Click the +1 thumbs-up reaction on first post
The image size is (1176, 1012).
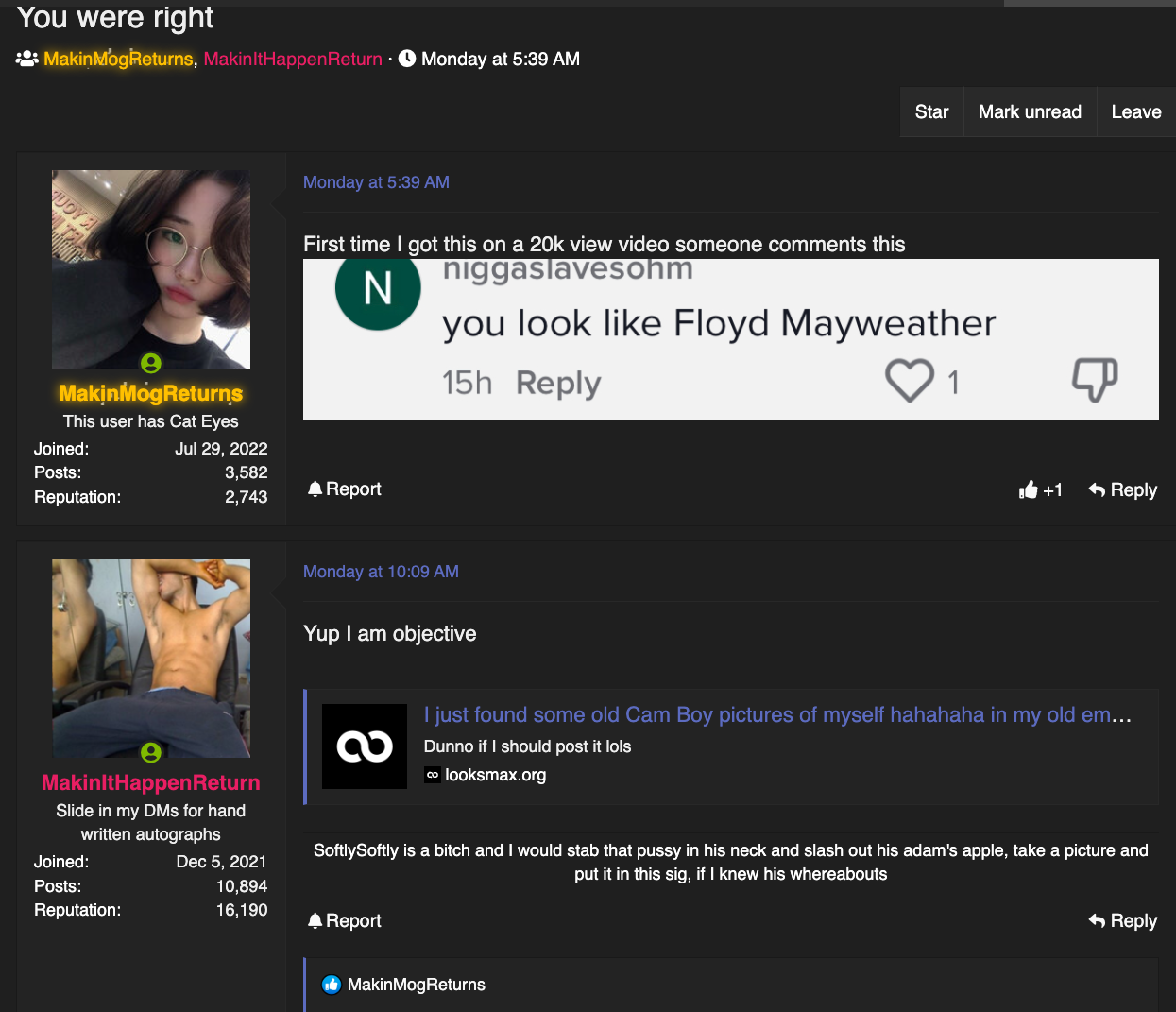[x=1041, y=489]
